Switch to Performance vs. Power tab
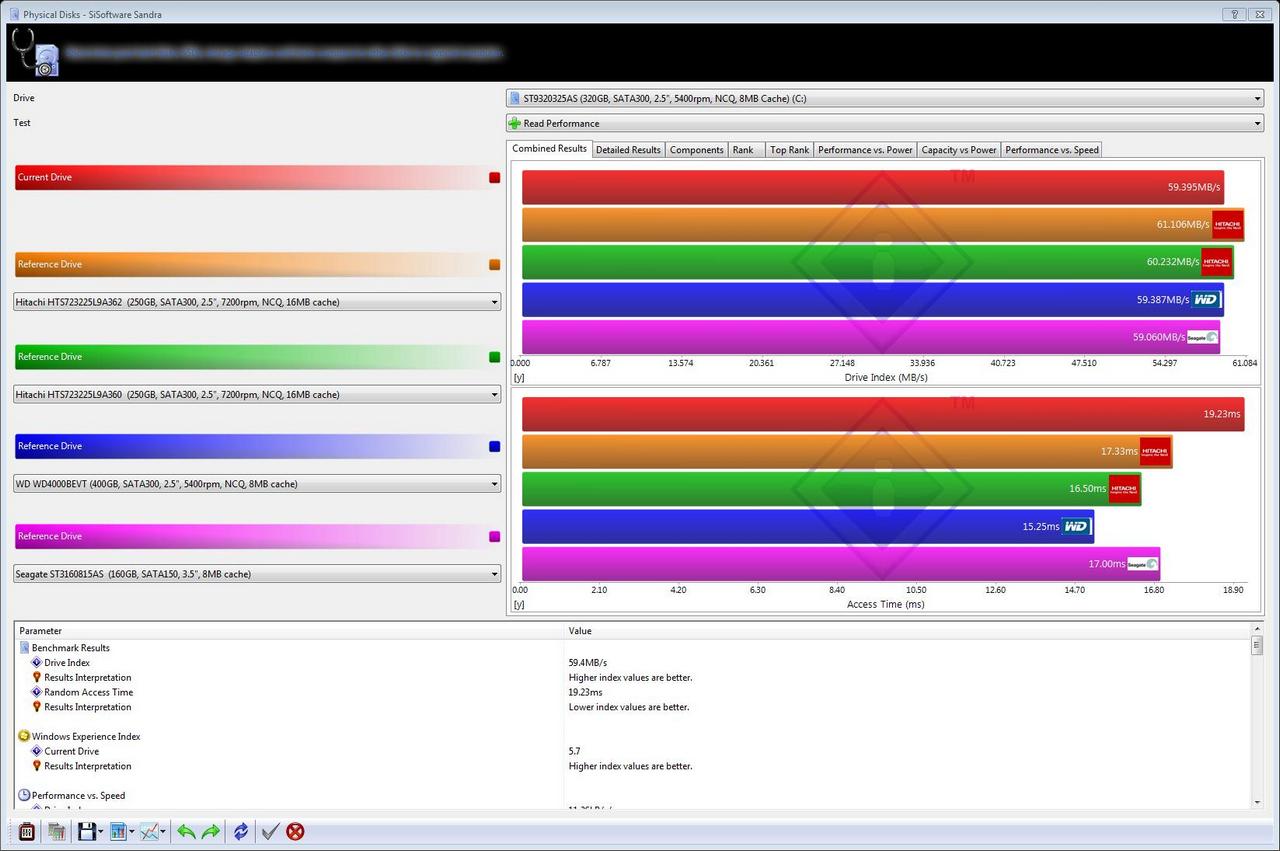 click(865, 150)
